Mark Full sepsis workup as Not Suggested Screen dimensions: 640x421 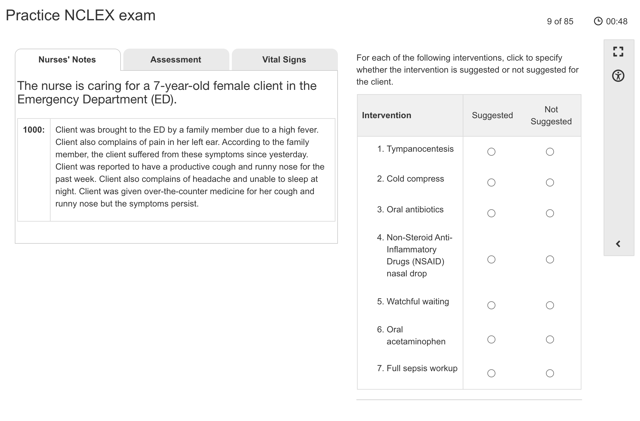pyautogui.click(x=550, y=373)
